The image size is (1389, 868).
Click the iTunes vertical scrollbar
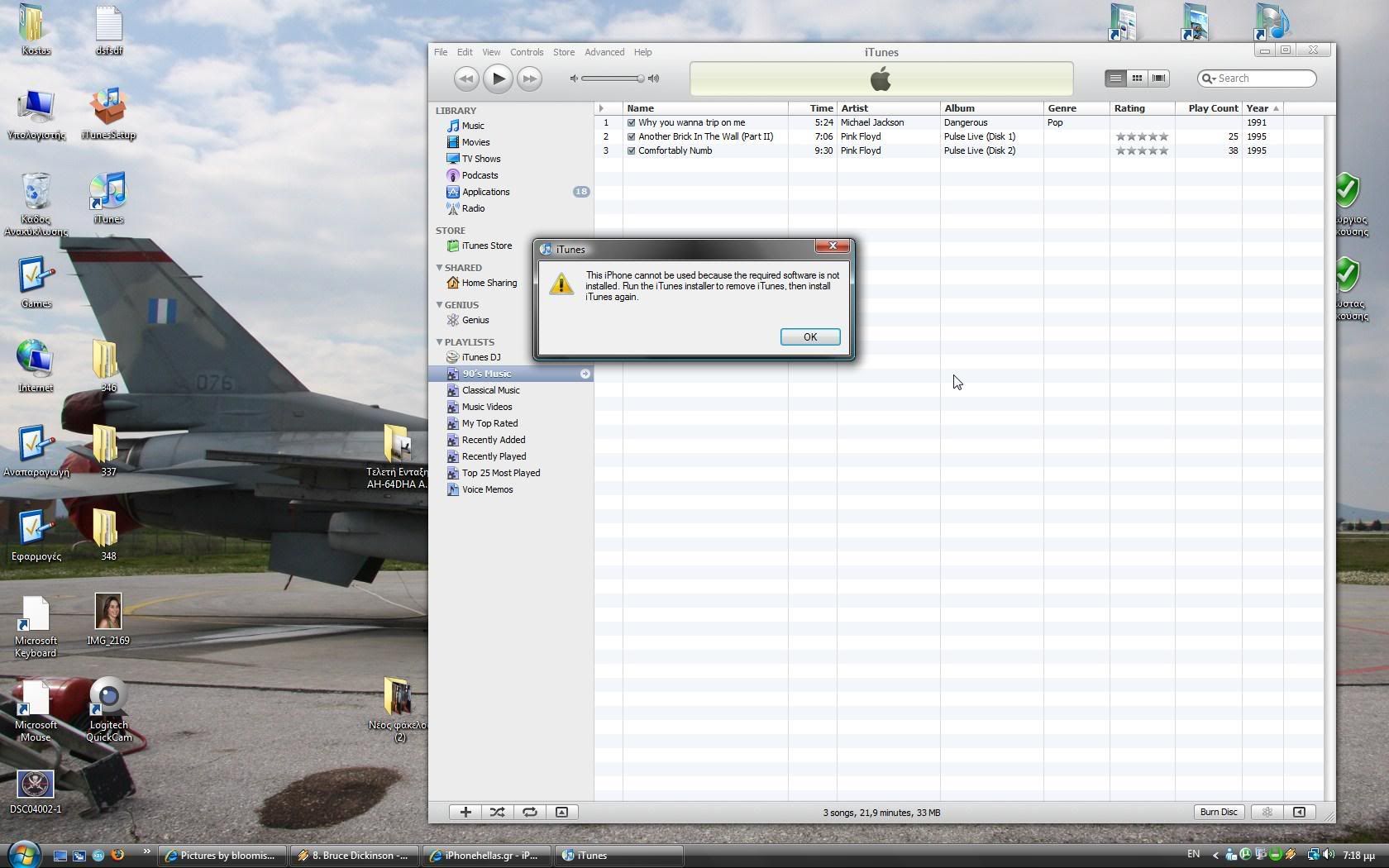coord(1329,451)
